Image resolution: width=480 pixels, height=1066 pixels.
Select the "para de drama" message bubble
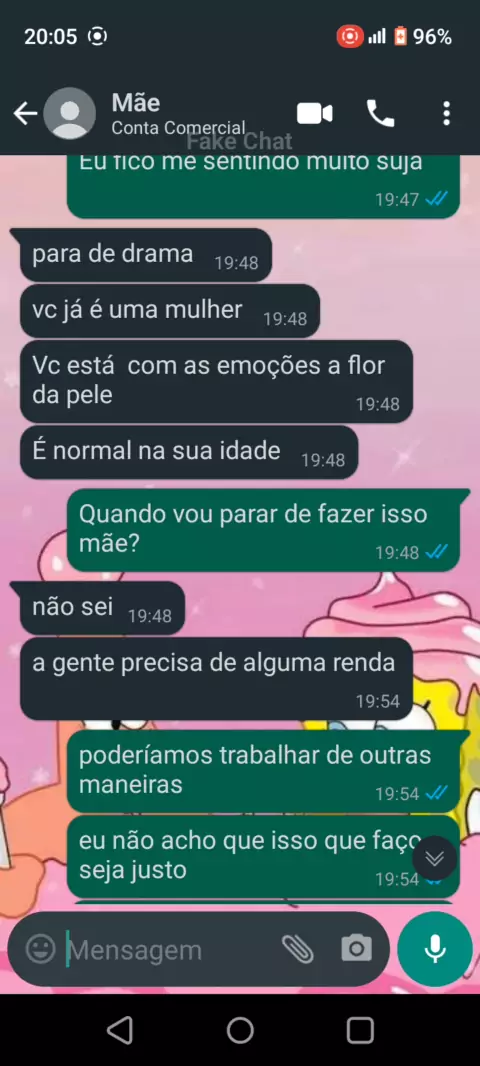(x=146, y=255)
